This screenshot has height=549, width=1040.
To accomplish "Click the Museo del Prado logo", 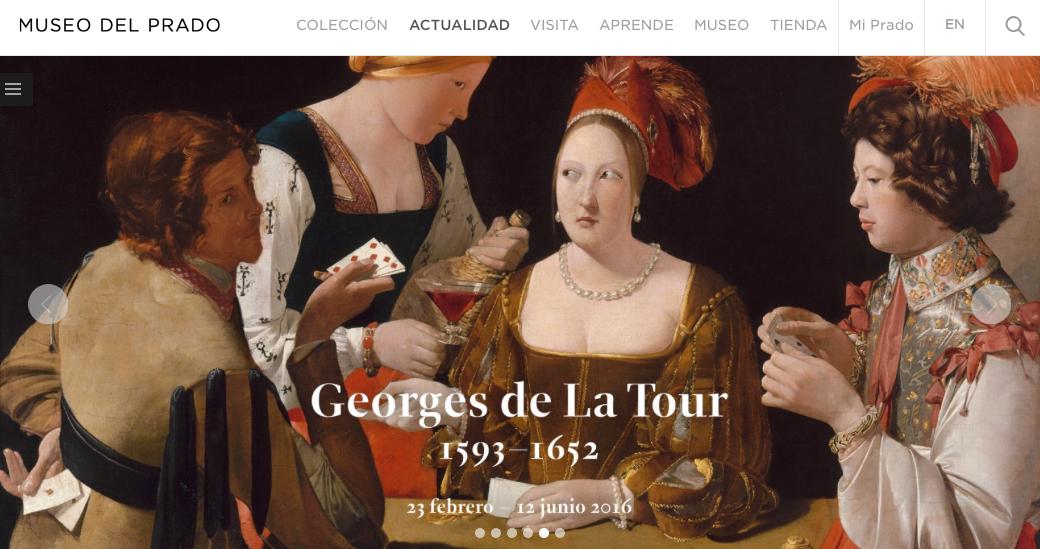I will 119,26.
